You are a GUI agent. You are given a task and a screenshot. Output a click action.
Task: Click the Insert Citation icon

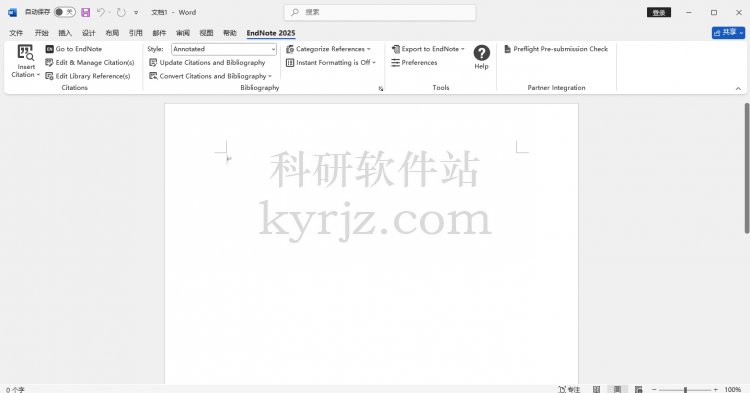click(x=25, y=53)
